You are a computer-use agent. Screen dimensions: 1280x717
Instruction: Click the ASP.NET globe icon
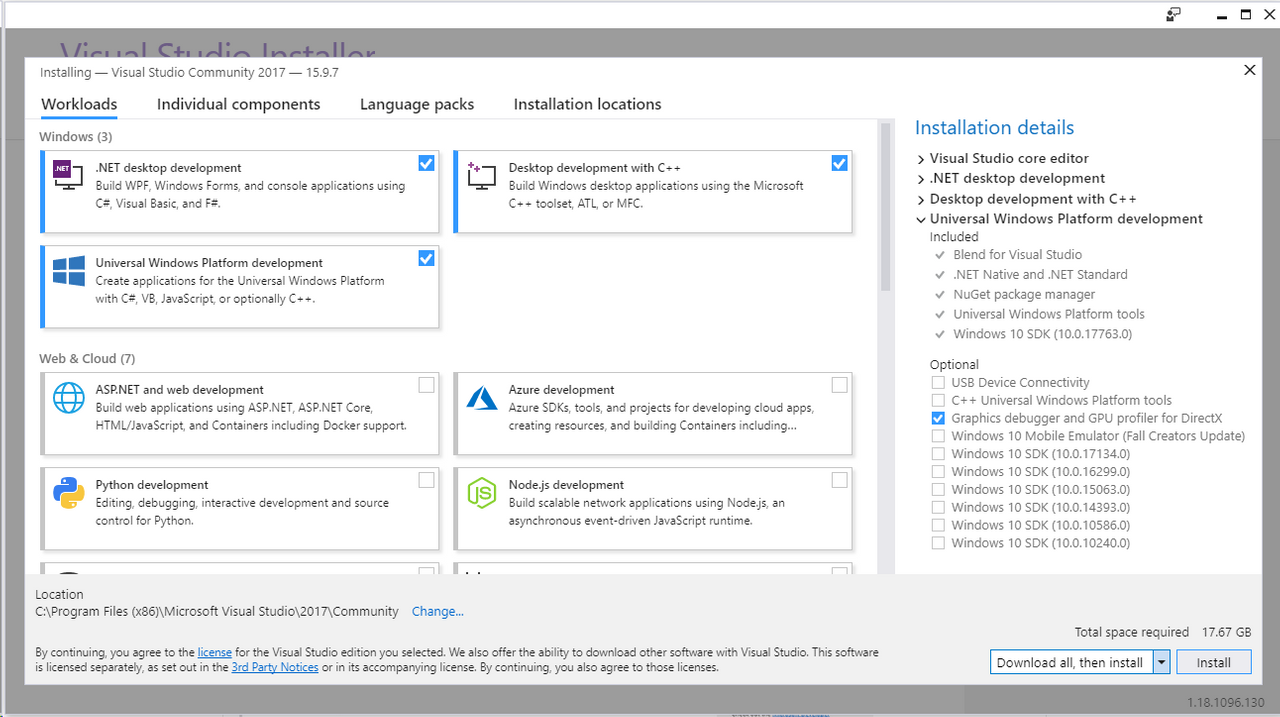click(68, 398)
